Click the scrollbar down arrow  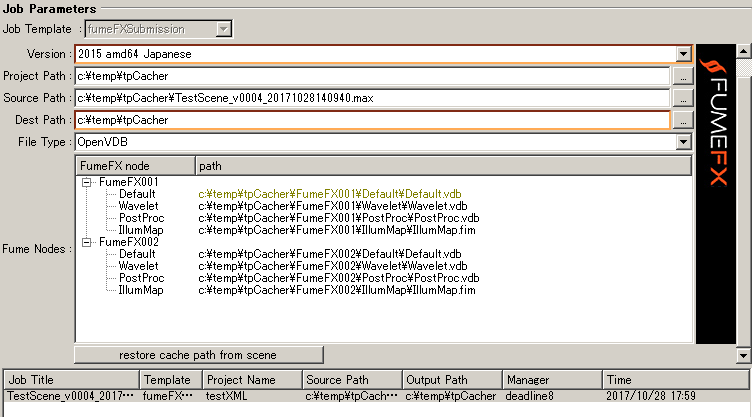coord(743,356)
